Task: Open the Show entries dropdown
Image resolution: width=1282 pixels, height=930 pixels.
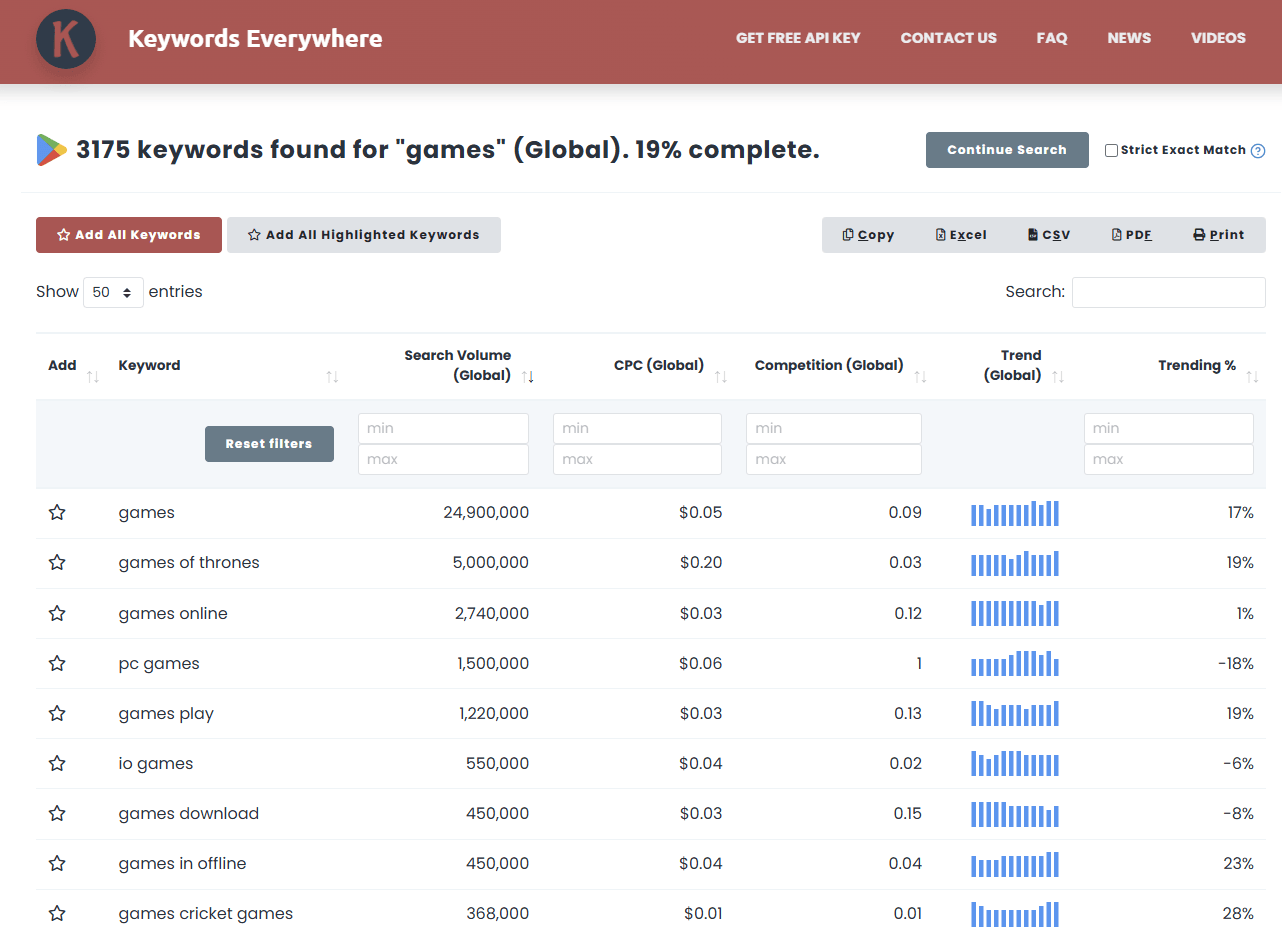Action: click(x=113, y=292)
